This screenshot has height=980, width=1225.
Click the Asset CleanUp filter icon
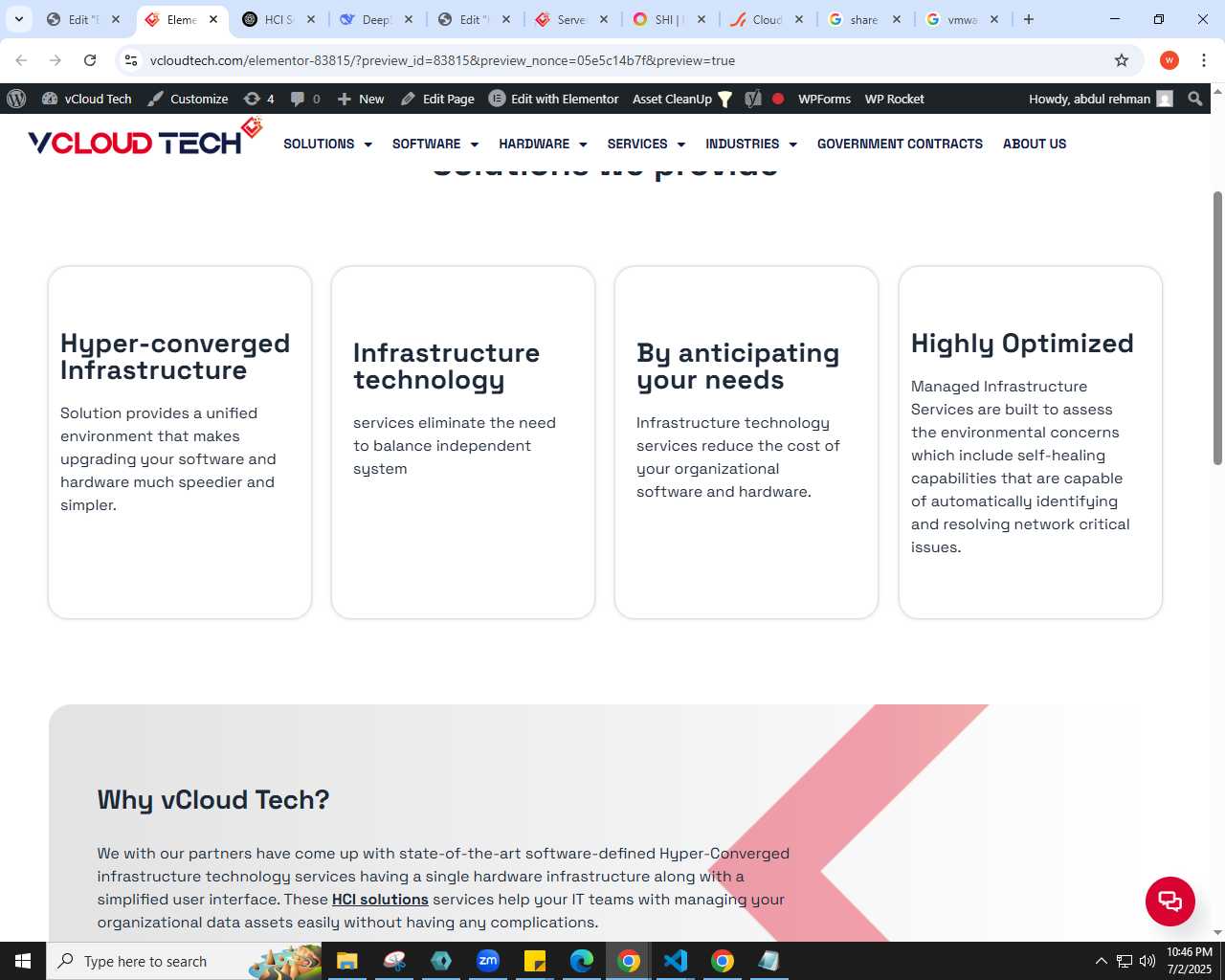[x=725, y=99]
